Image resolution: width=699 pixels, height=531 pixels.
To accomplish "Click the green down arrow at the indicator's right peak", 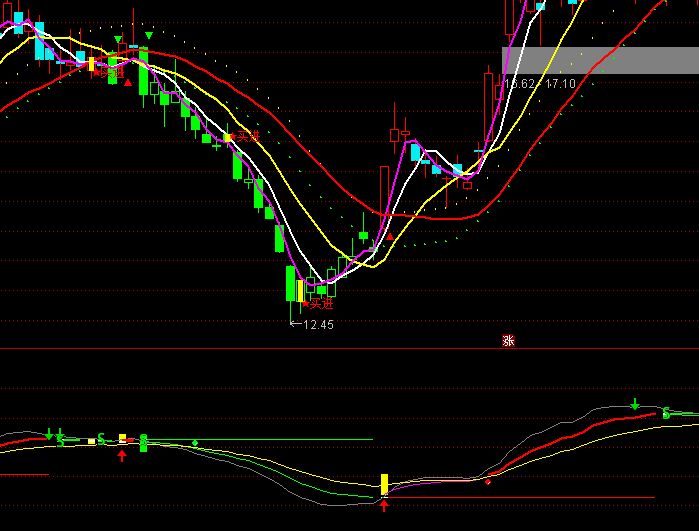I will (634, 404).
